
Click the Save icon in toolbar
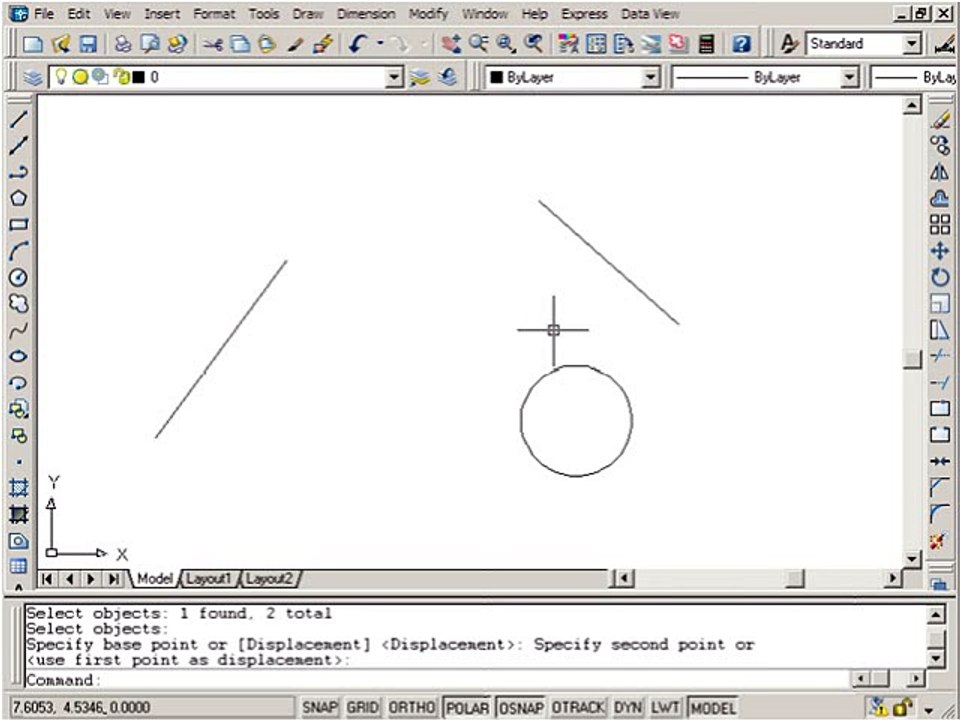89,43
